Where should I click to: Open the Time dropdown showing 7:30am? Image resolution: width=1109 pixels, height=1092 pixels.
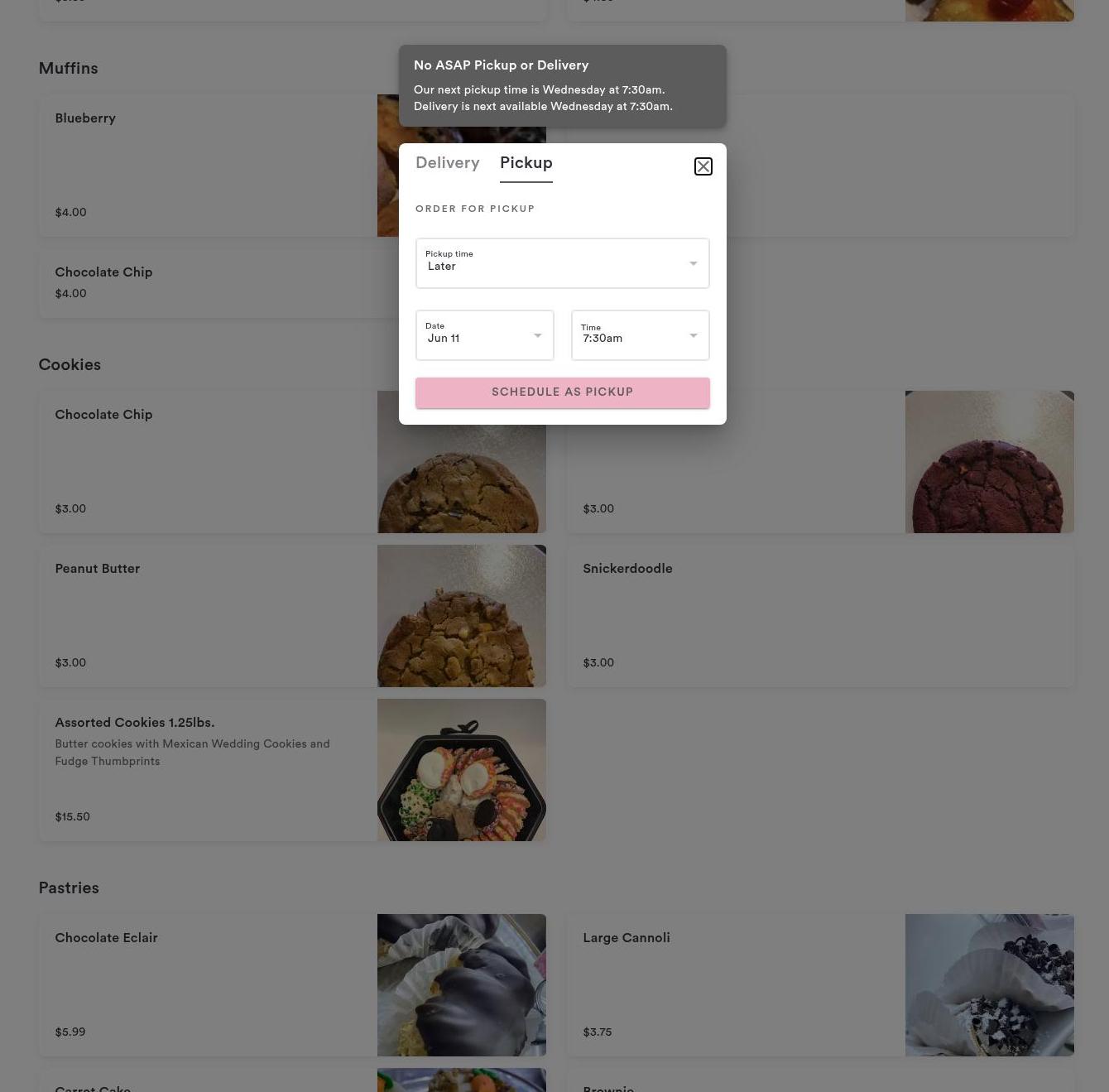point(640,335)
